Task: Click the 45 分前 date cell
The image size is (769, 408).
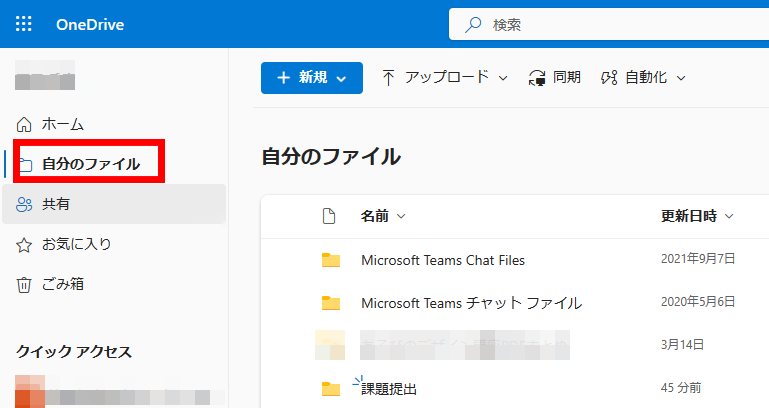Action: point(681,388)
